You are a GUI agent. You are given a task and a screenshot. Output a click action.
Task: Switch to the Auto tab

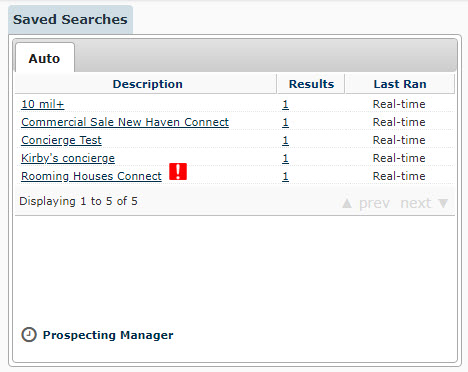44,58
